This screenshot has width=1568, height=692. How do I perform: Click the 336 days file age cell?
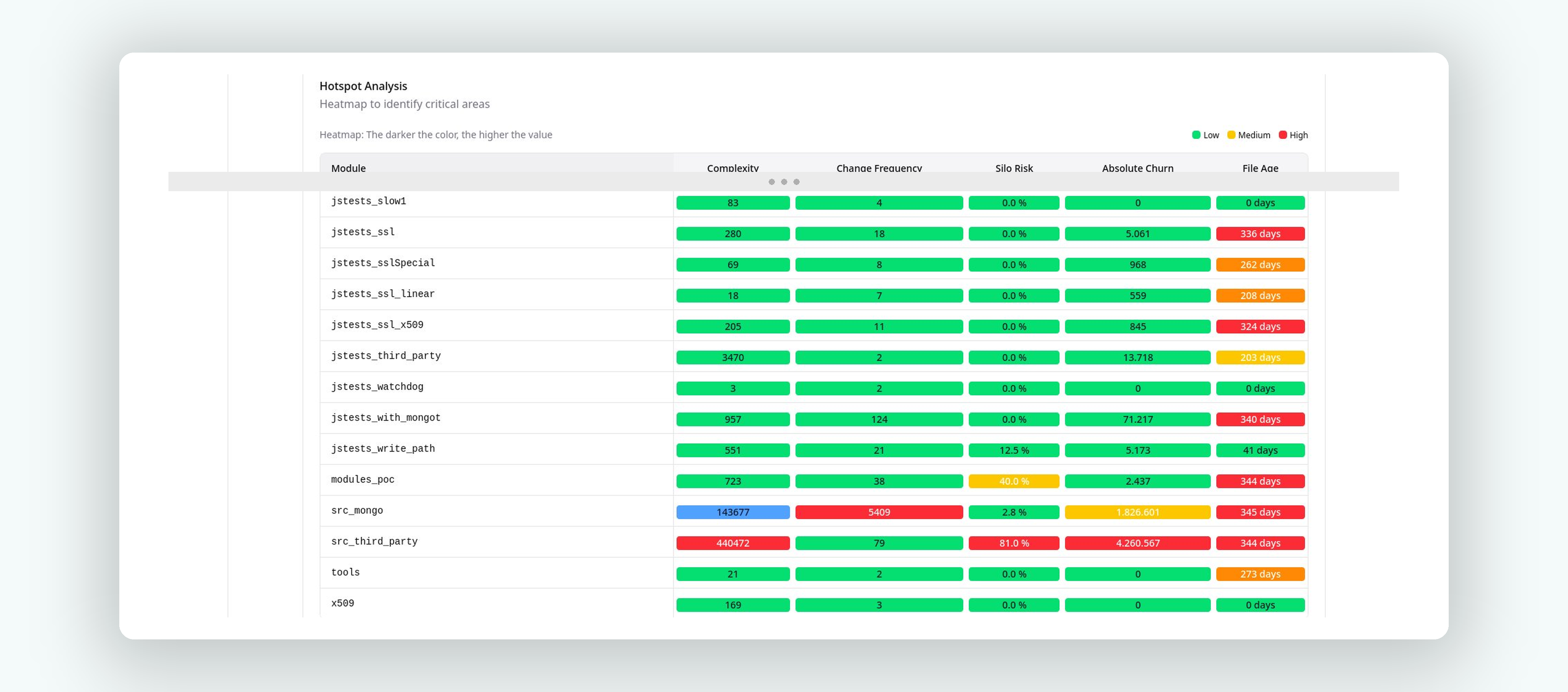click(1260, 234)
